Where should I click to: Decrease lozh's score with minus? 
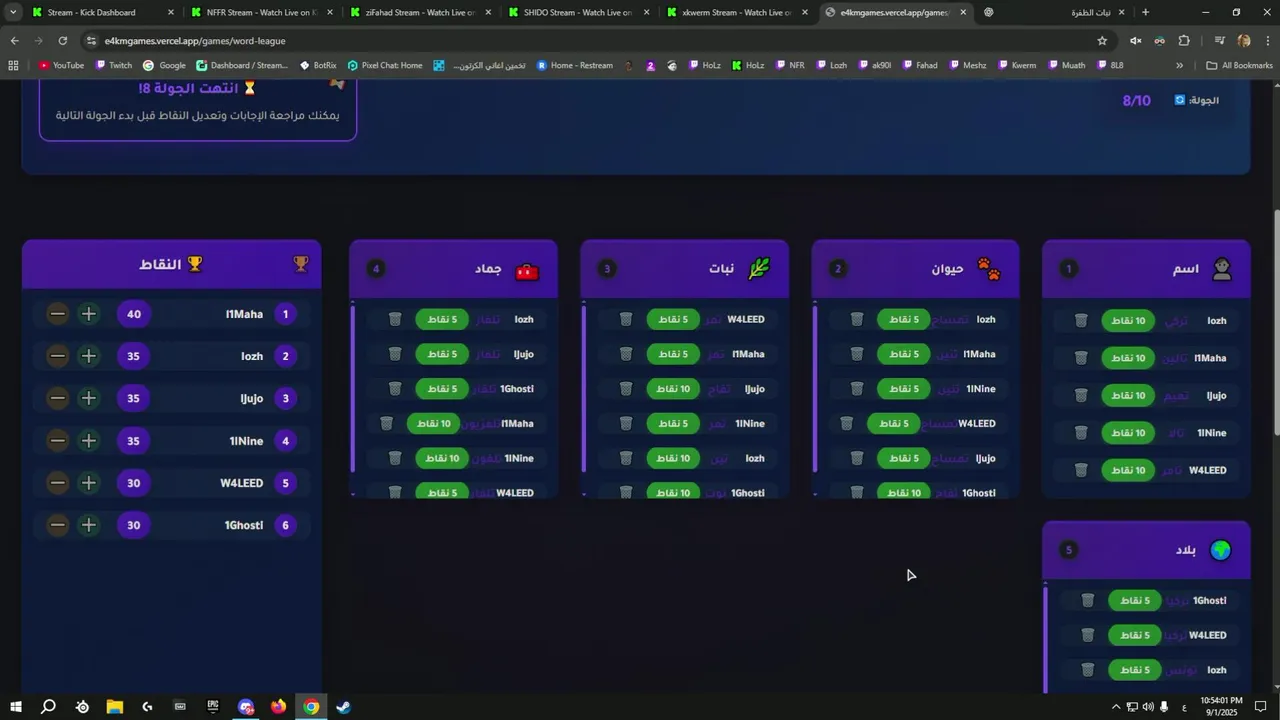[x=58, y=356]
